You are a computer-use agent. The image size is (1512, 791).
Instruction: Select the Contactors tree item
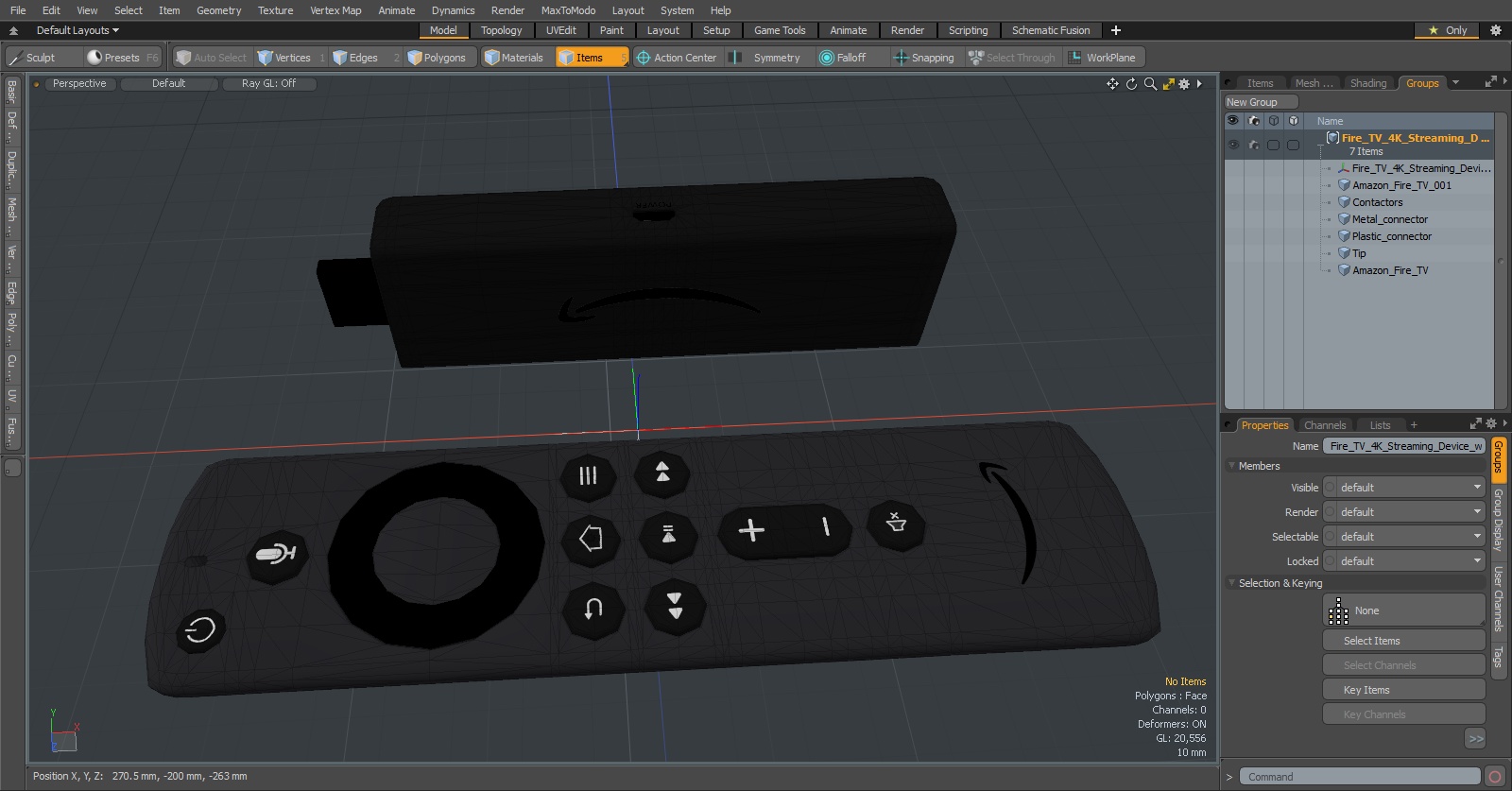click(1377, 202)
